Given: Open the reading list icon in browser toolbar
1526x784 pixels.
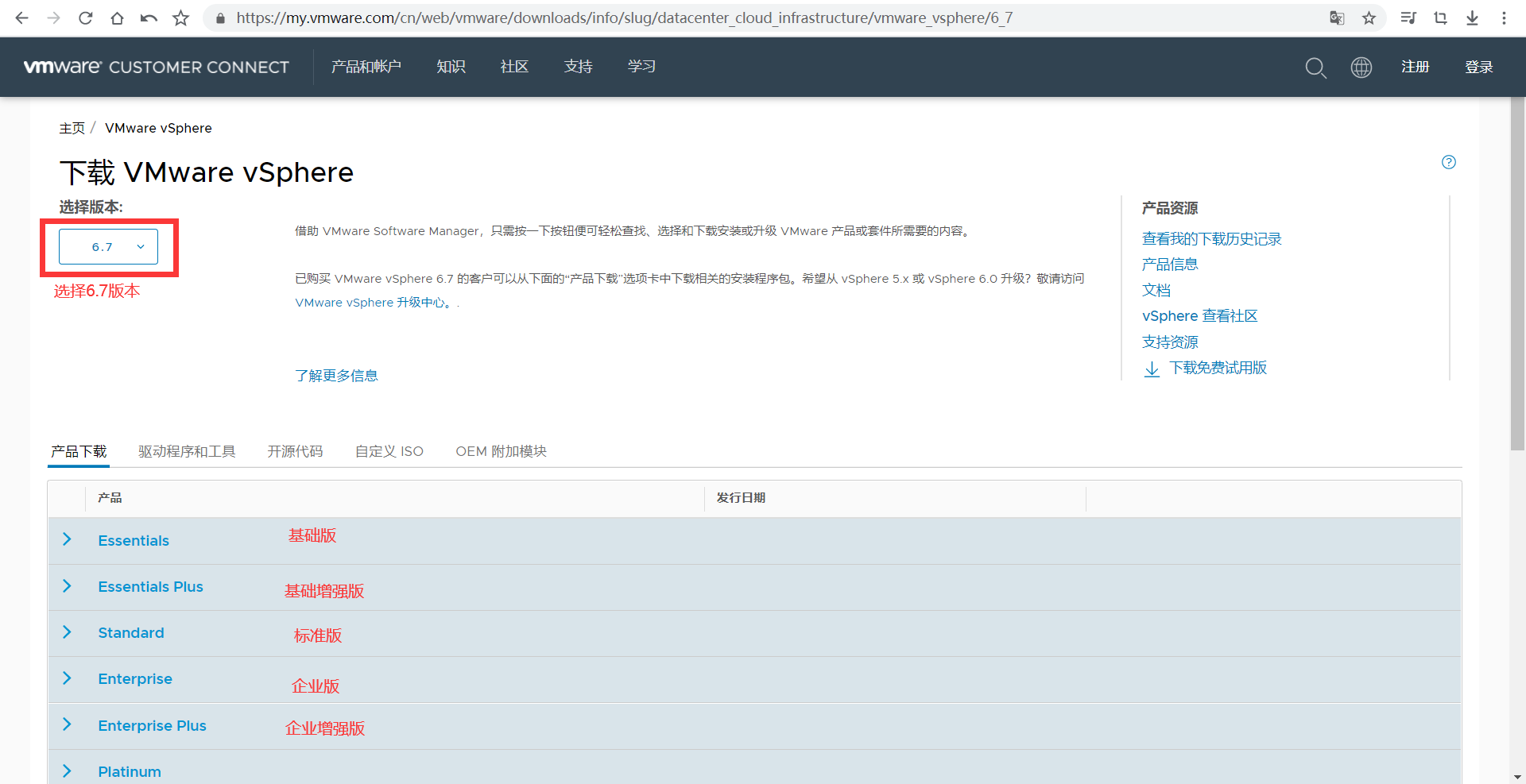Looking at the screenshot, I should click(1408, 18).
